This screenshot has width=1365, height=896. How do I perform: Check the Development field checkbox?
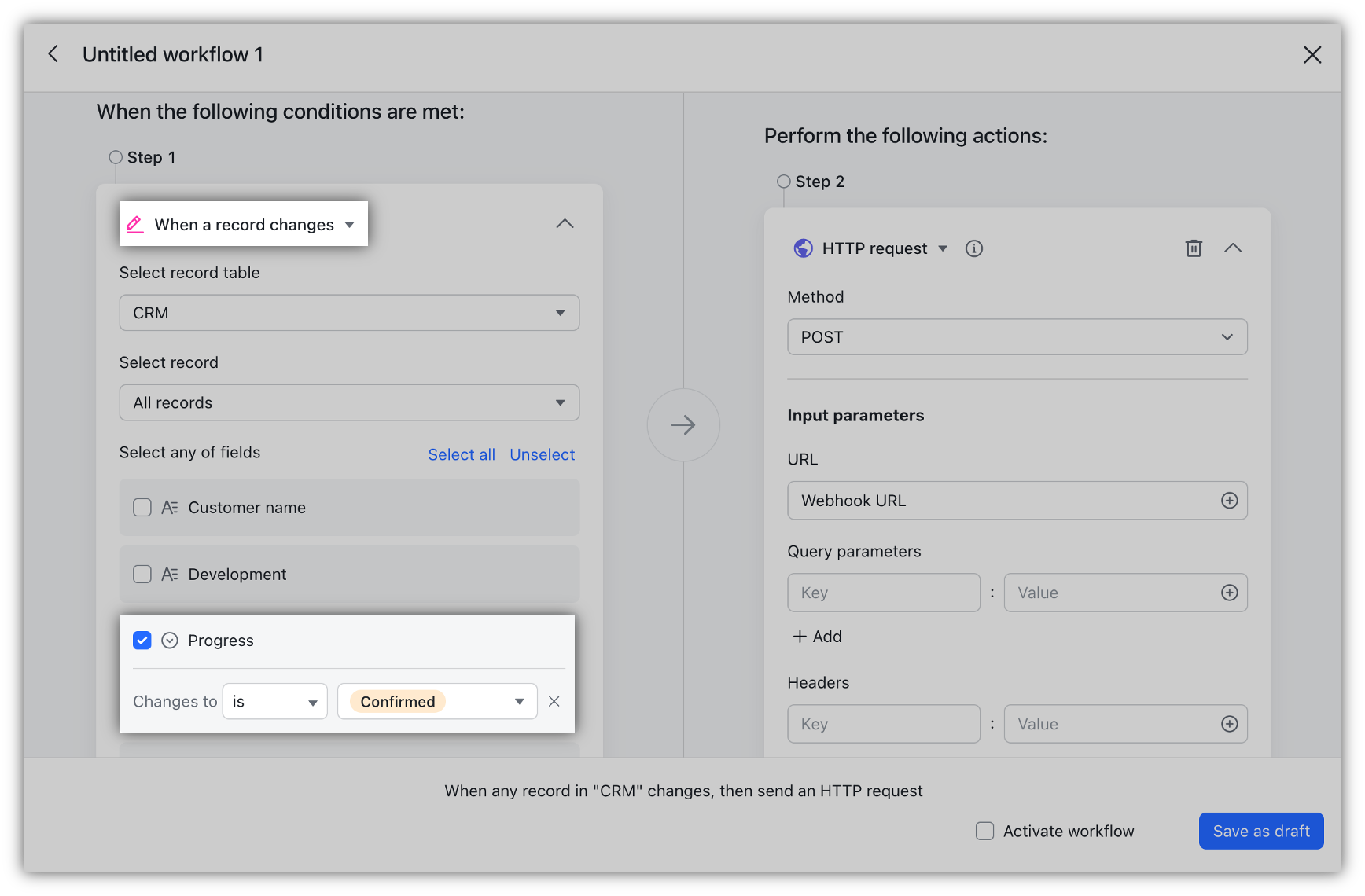142,574
